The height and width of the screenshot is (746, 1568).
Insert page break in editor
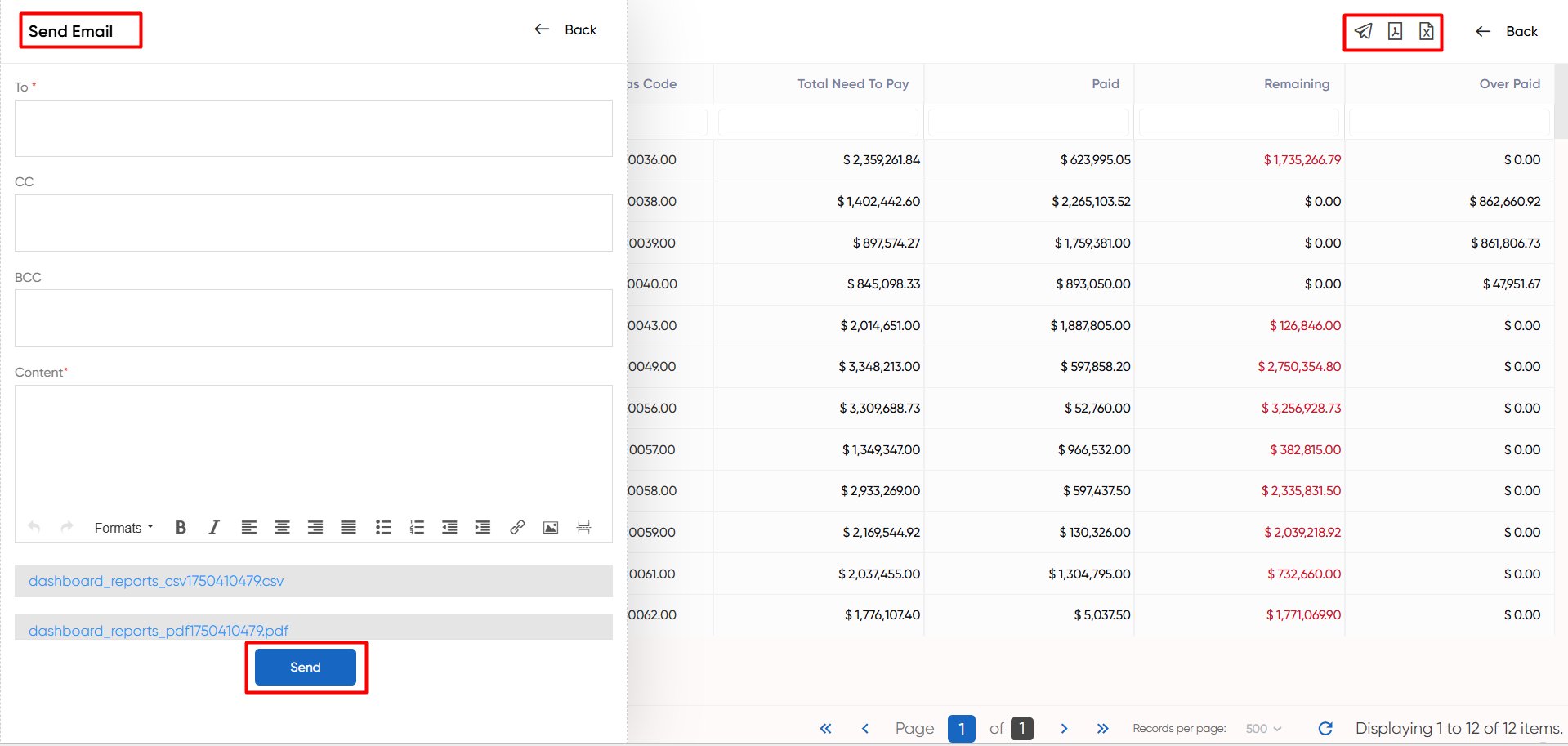(x=583, y=527)
